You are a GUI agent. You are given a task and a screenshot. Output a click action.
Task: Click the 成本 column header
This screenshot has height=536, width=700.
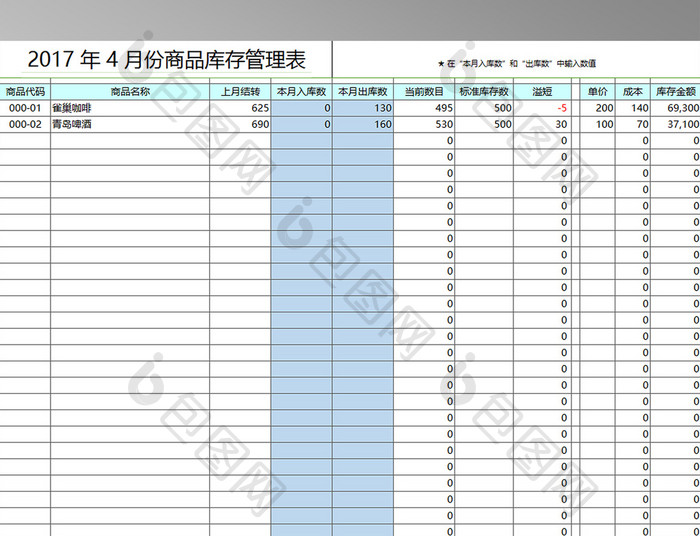pos(633,91)
